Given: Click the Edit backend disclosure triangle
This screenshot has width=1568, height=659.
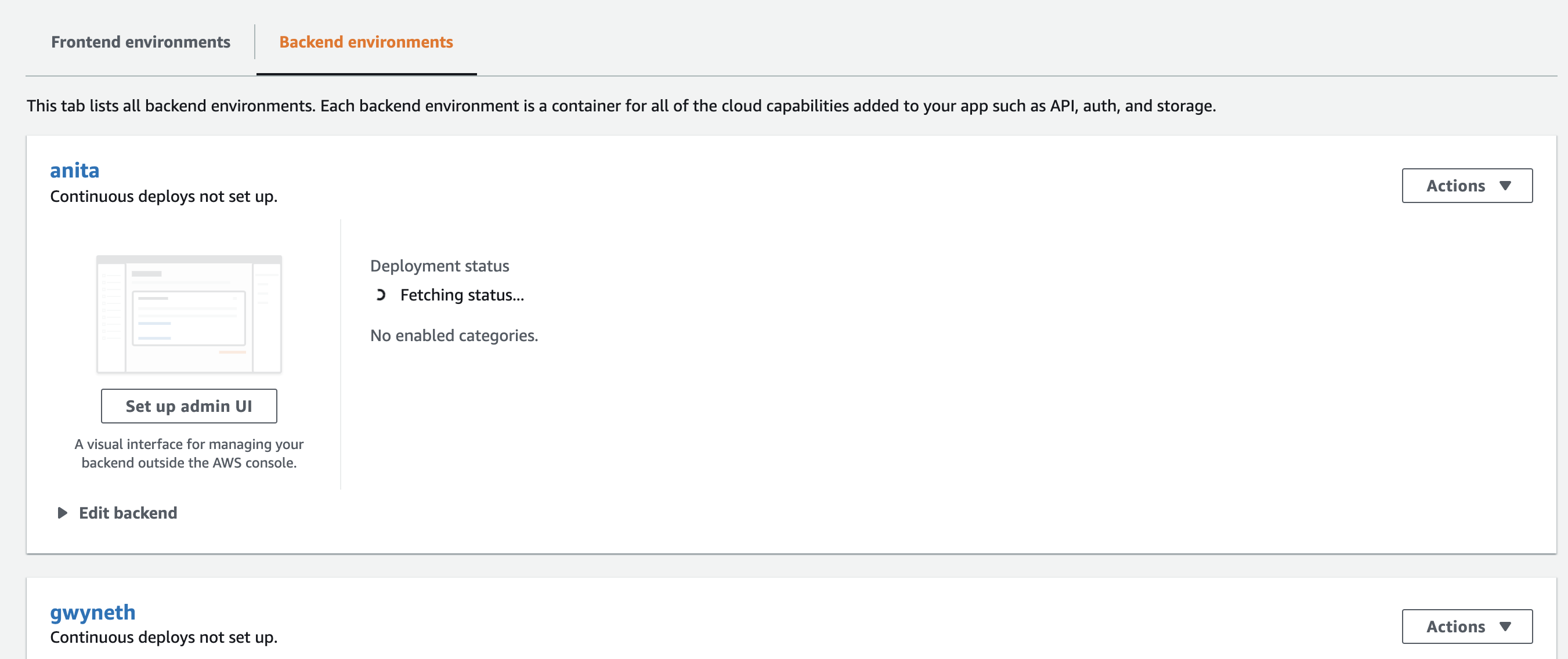Looking at the screenshot, I should click(62, 513).
